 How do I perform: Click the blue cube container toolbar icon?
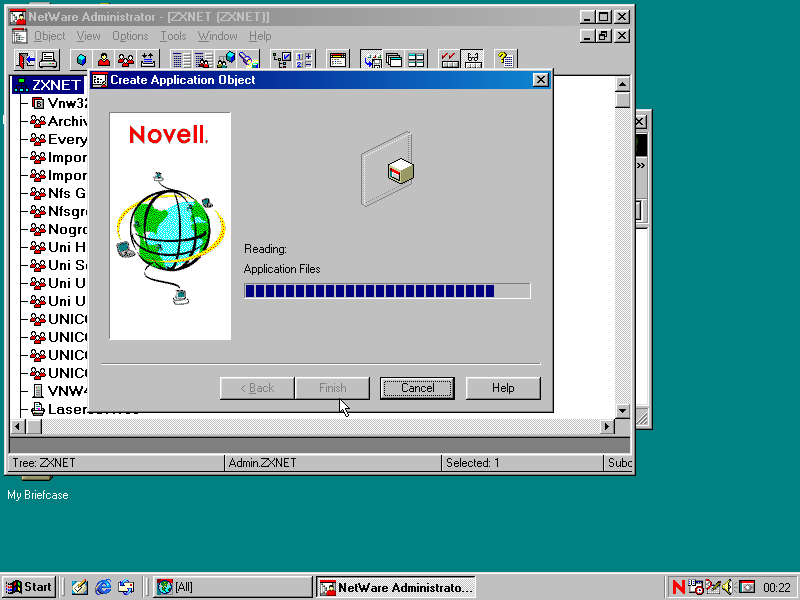[81, 60]
